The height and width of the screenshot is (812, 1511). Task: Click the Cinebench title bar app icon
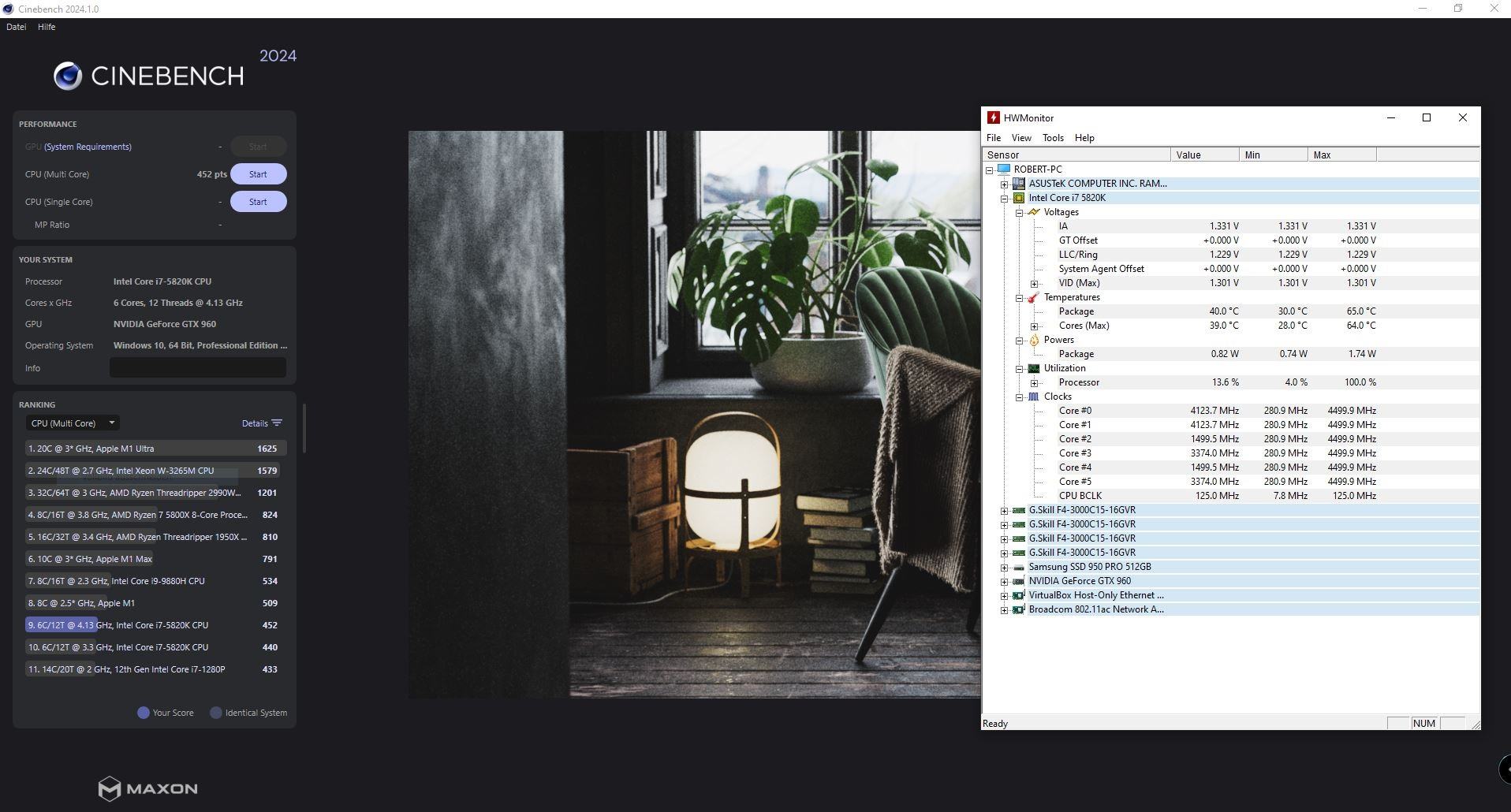click(x=8, y=9)
